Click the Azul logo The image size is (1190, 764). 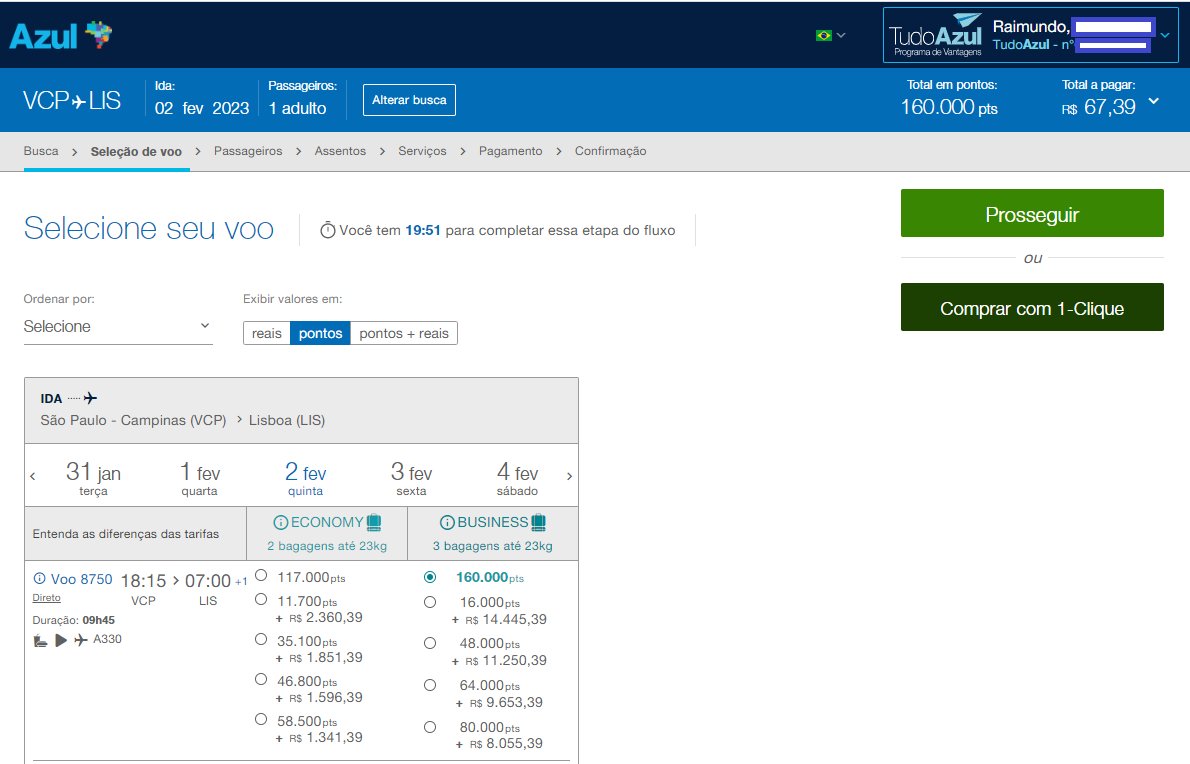coord(61,36)
